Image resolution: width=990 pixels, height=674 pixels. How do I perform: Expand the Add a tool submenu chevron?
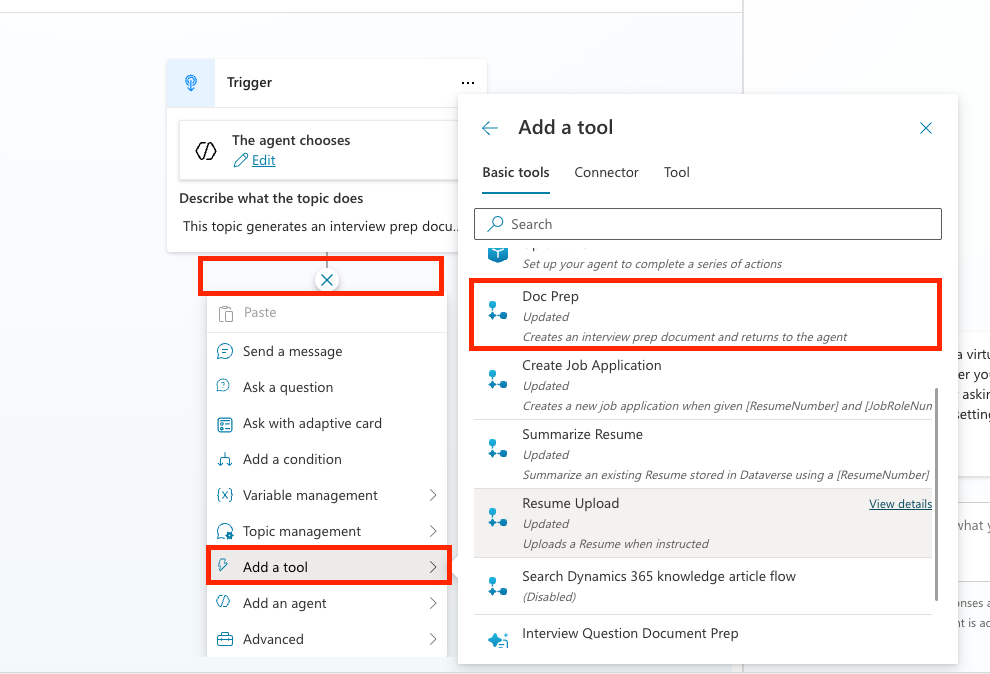[x=433, y=567]
